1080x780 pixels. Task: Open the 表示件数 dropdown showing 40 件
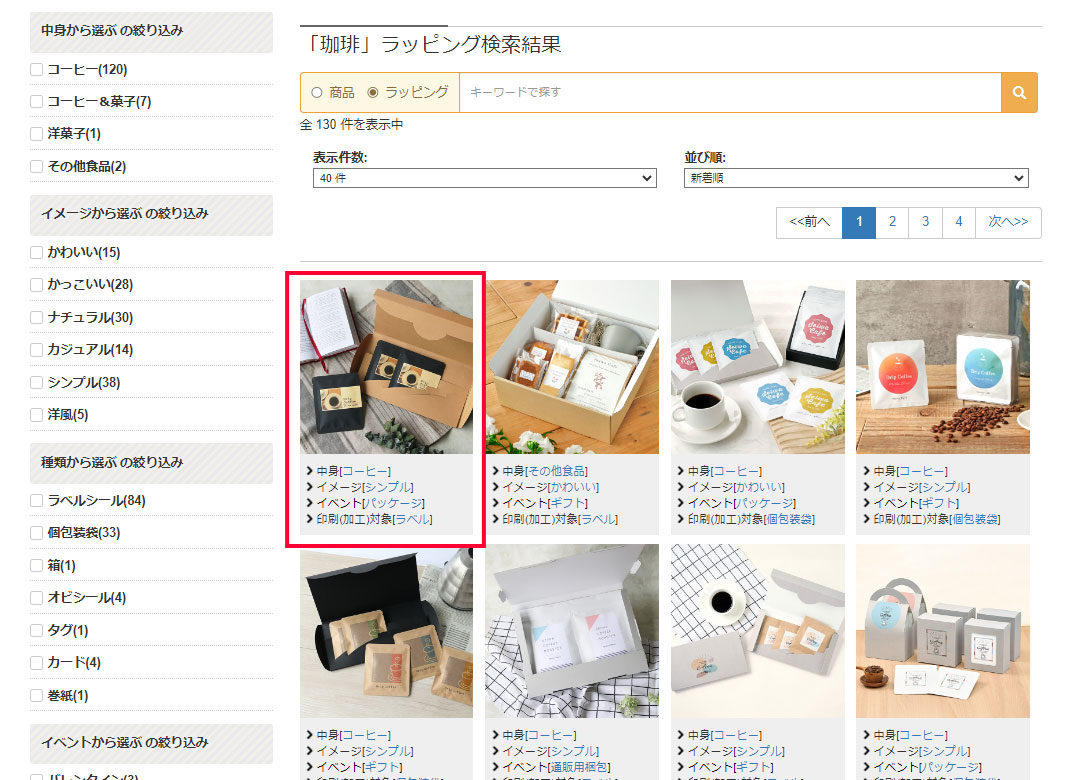coord(484,178)
